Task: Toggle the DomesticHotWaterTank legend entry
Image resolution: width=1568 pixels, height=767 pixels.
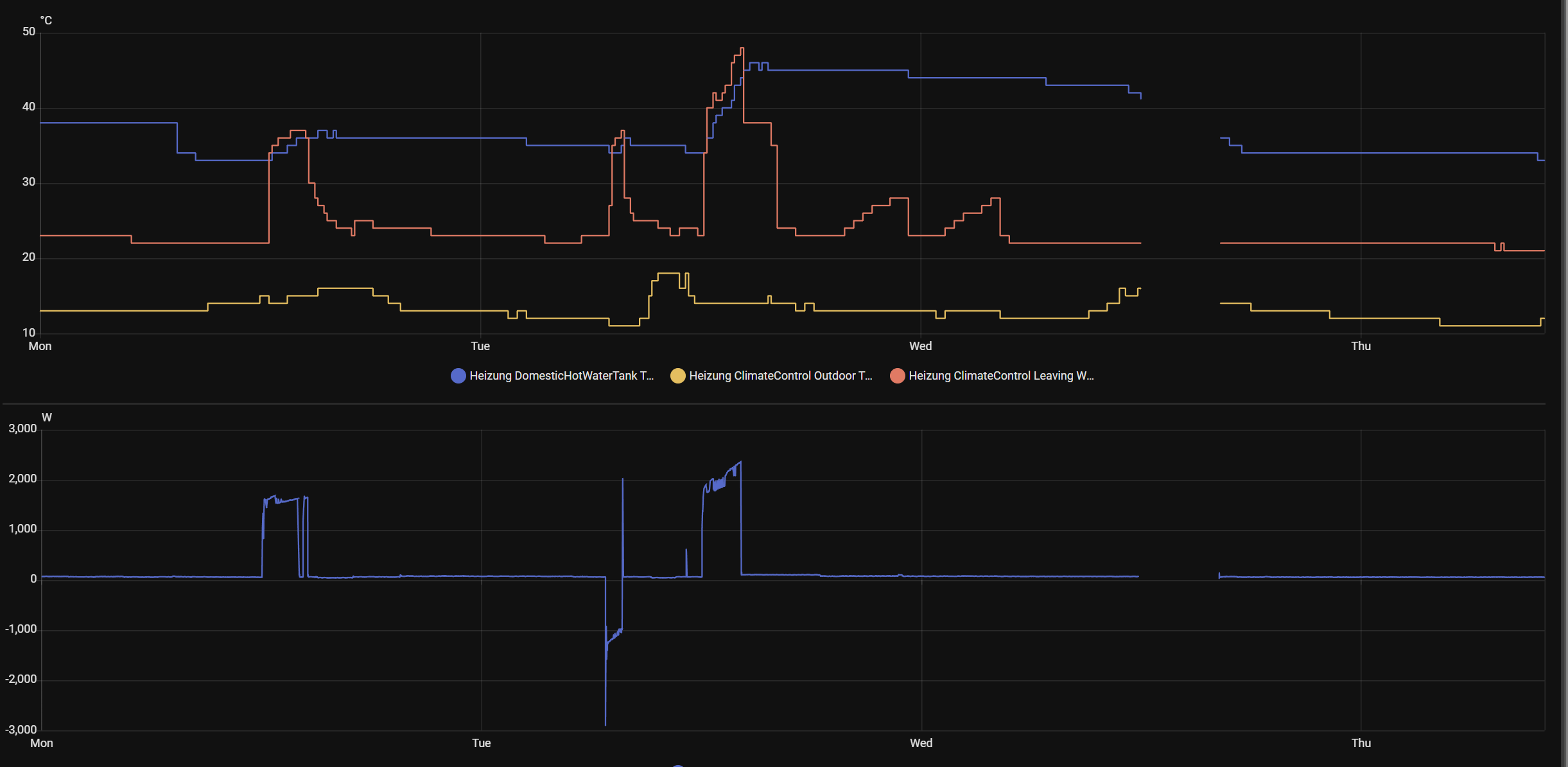Action: point(561,376)
